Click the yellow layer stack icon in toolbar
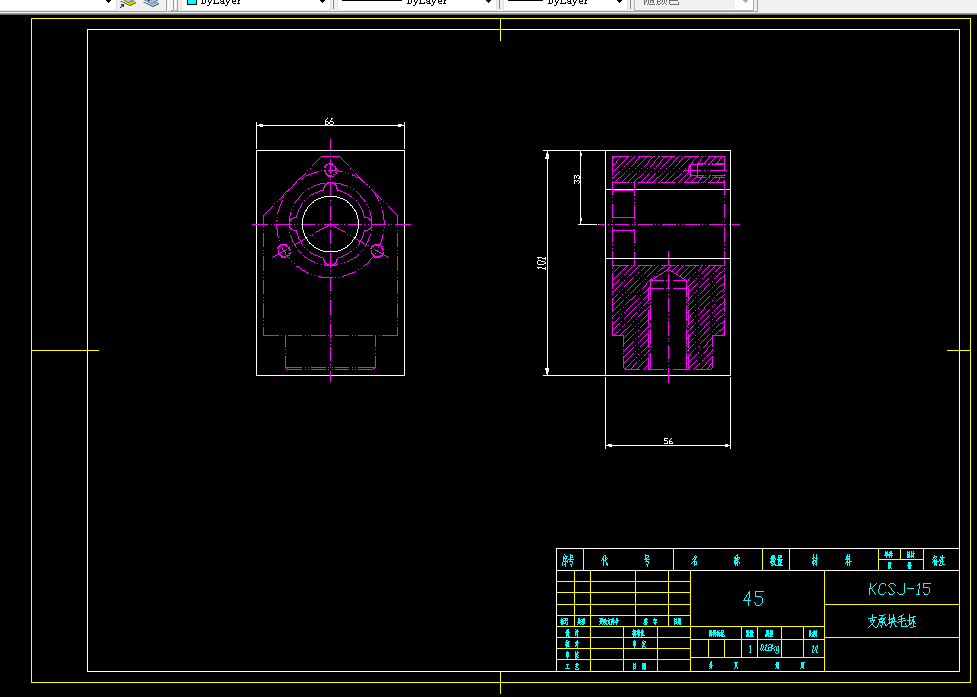 128,2
